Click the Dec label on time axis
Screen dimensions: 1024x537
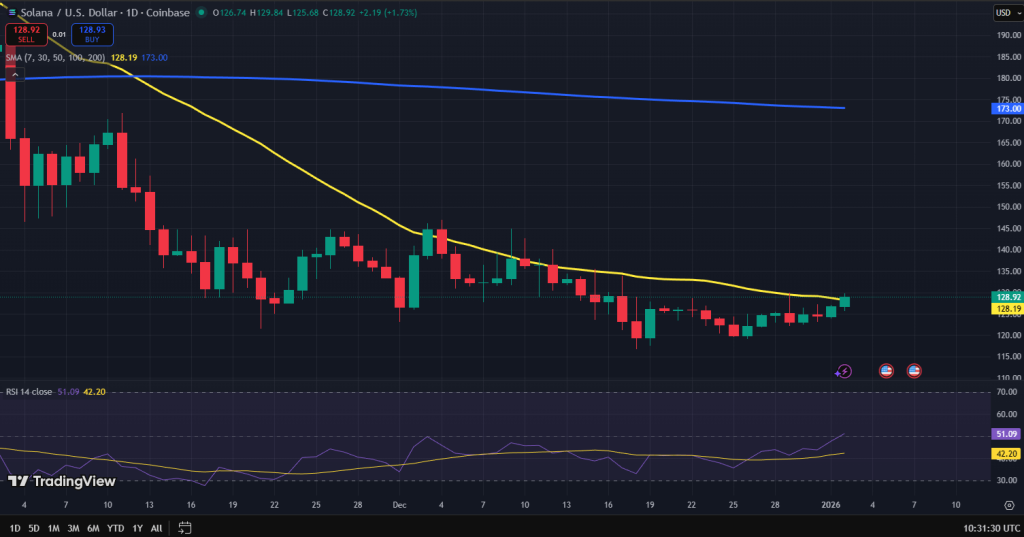(x=400, y=505)
